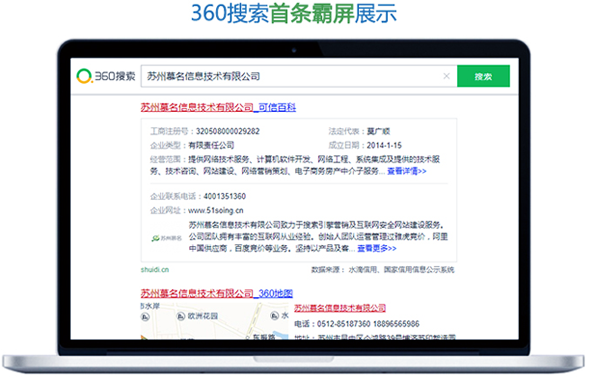Screen dimensions: 596x384
Task: Click the 360搜索 text logo
Action: pyautogui.click(x=115, y=76)
